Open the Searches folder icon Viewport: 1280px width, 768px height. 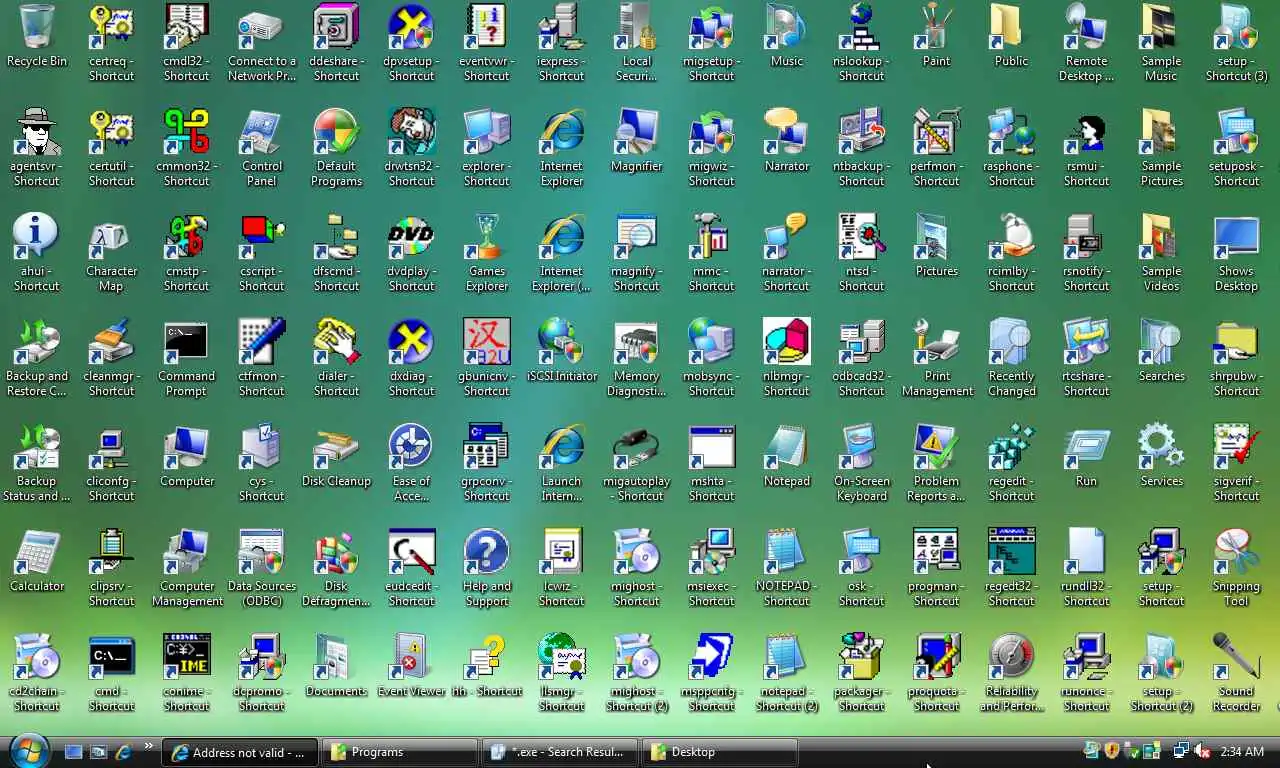1162,342
